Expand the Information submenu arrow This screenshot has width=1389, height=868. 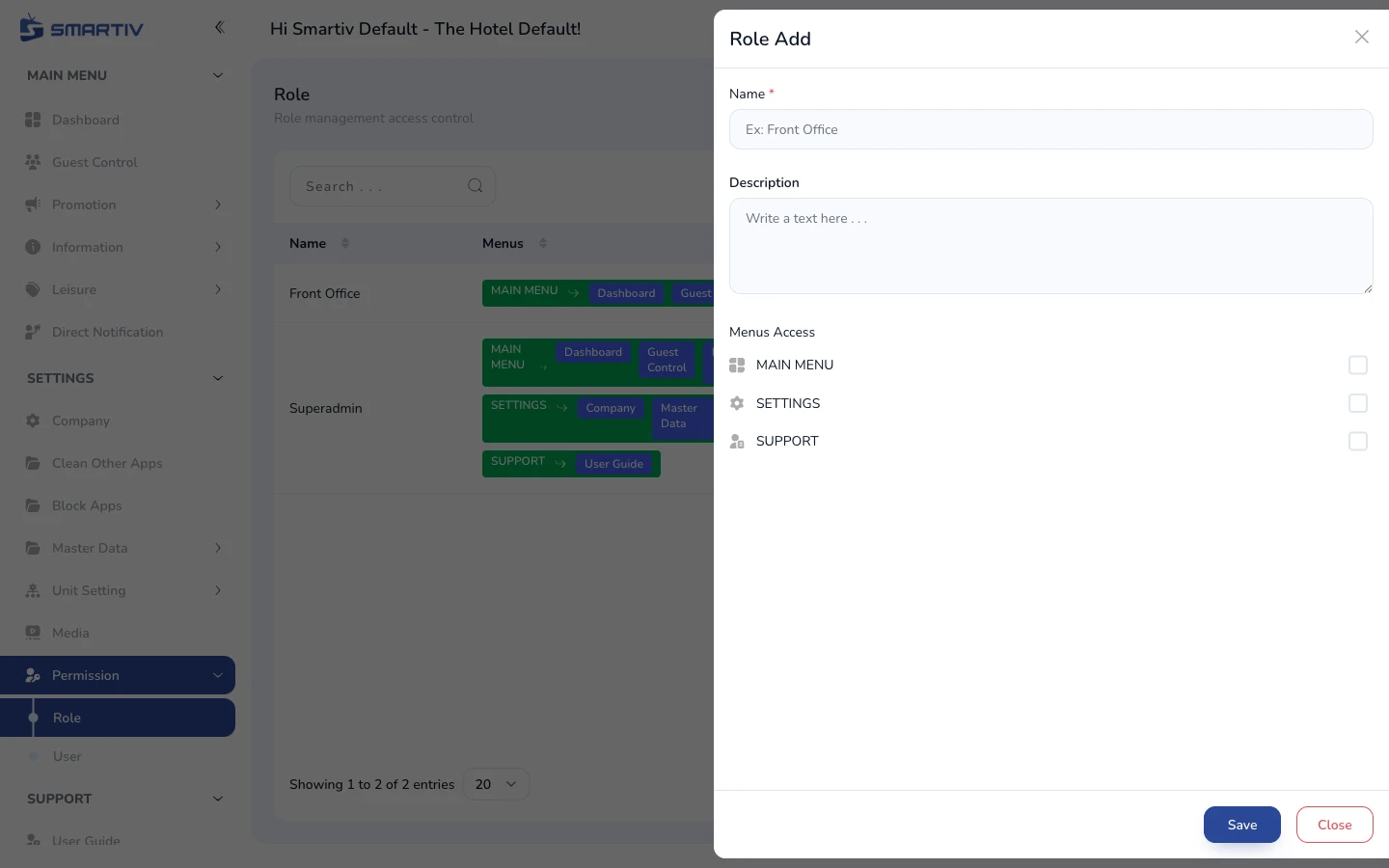tap(218, 247)
